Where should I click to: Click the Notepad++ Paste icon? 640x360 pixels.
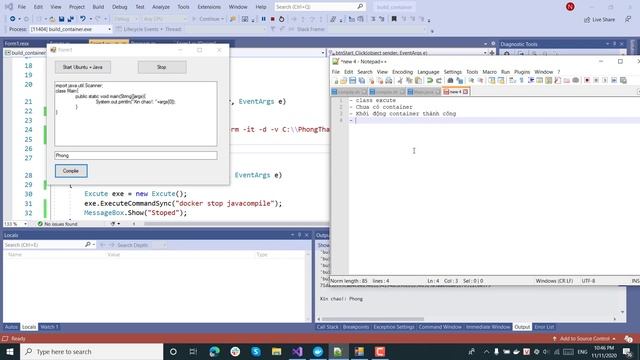point(418,80)
